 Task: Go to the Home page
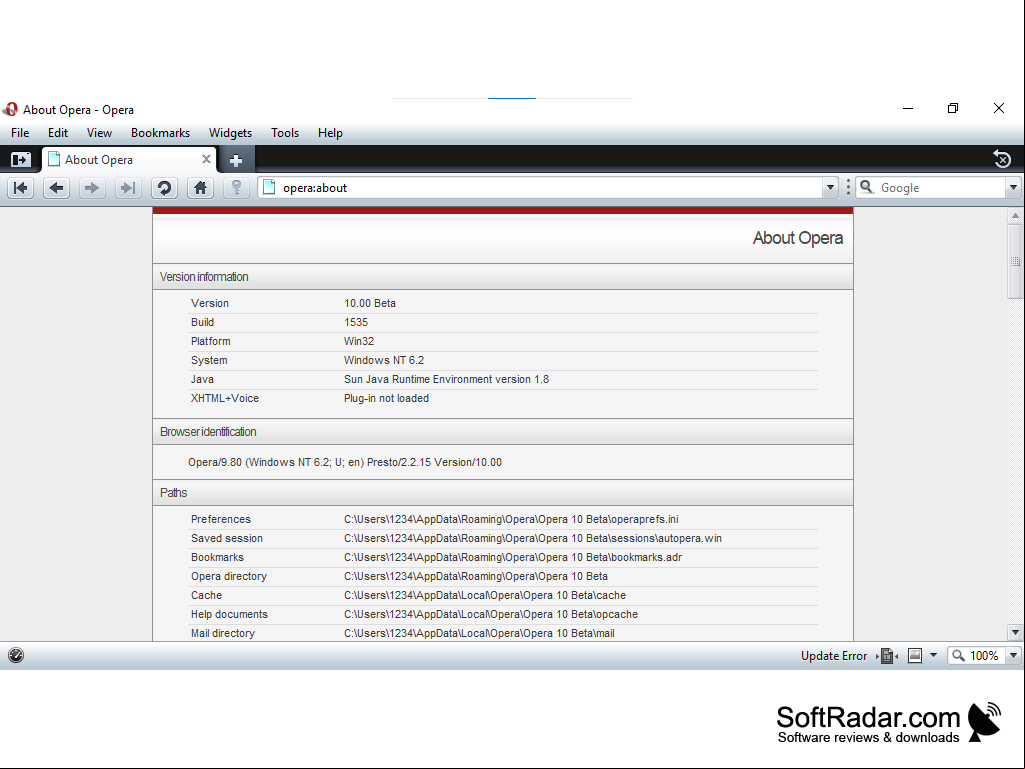click(200, 188)
